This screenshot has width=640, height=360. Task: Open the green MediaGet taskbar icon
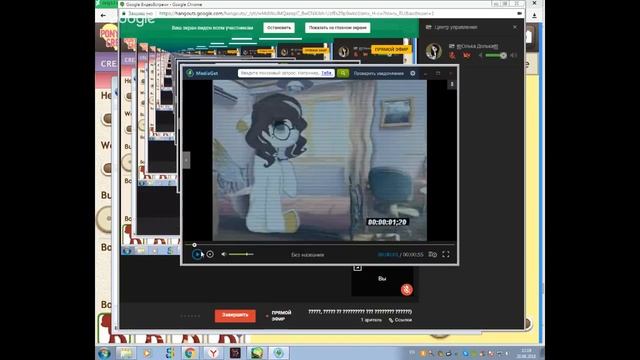tap(279, 353)
